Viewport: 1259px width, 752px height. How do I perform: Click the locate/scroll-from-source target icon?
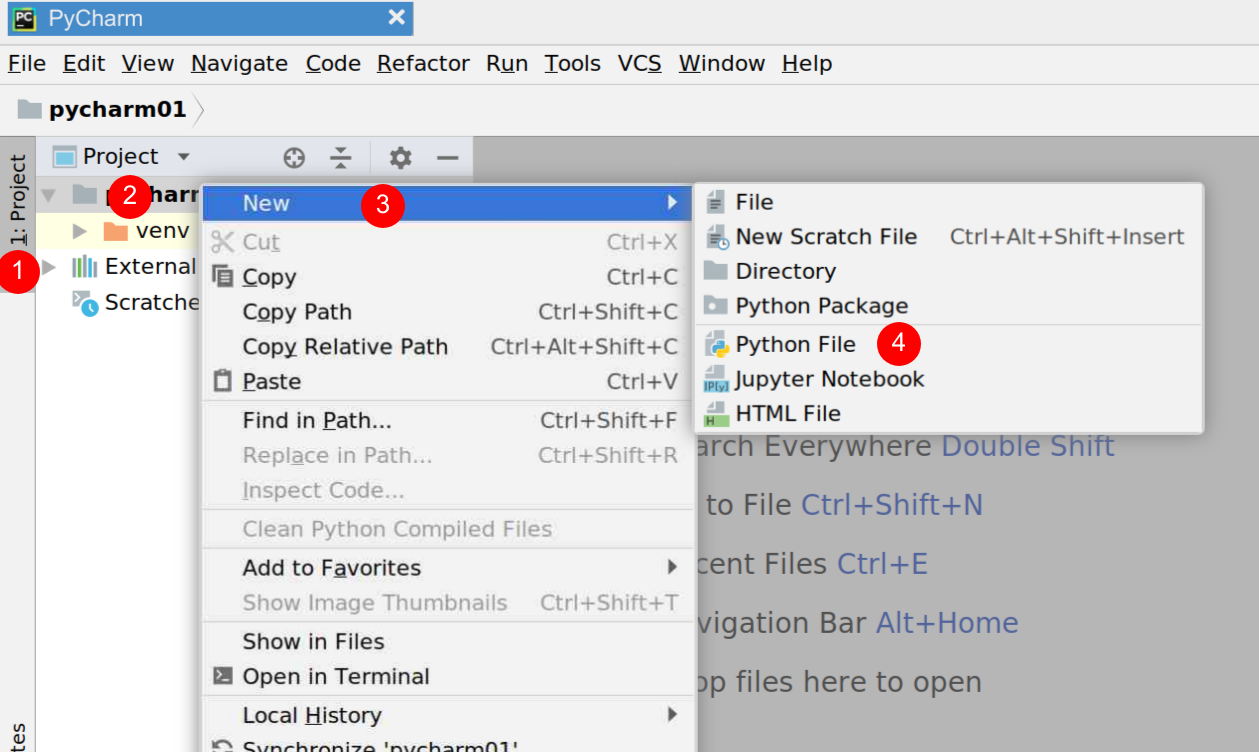[293, 157]
